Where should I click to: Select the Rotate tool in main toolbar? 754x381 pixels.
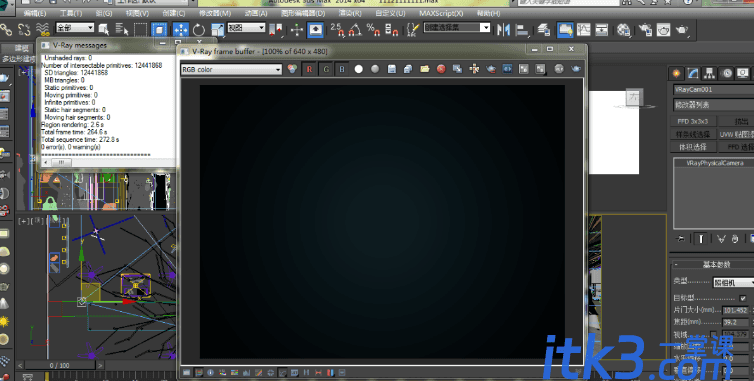[x=199, y=30]
